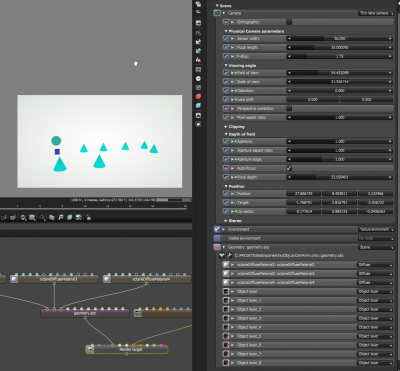Screen dimensions: 400x371
Task: Click the Camera node icon in the Scene tree
Action: [x=217, y=13]
